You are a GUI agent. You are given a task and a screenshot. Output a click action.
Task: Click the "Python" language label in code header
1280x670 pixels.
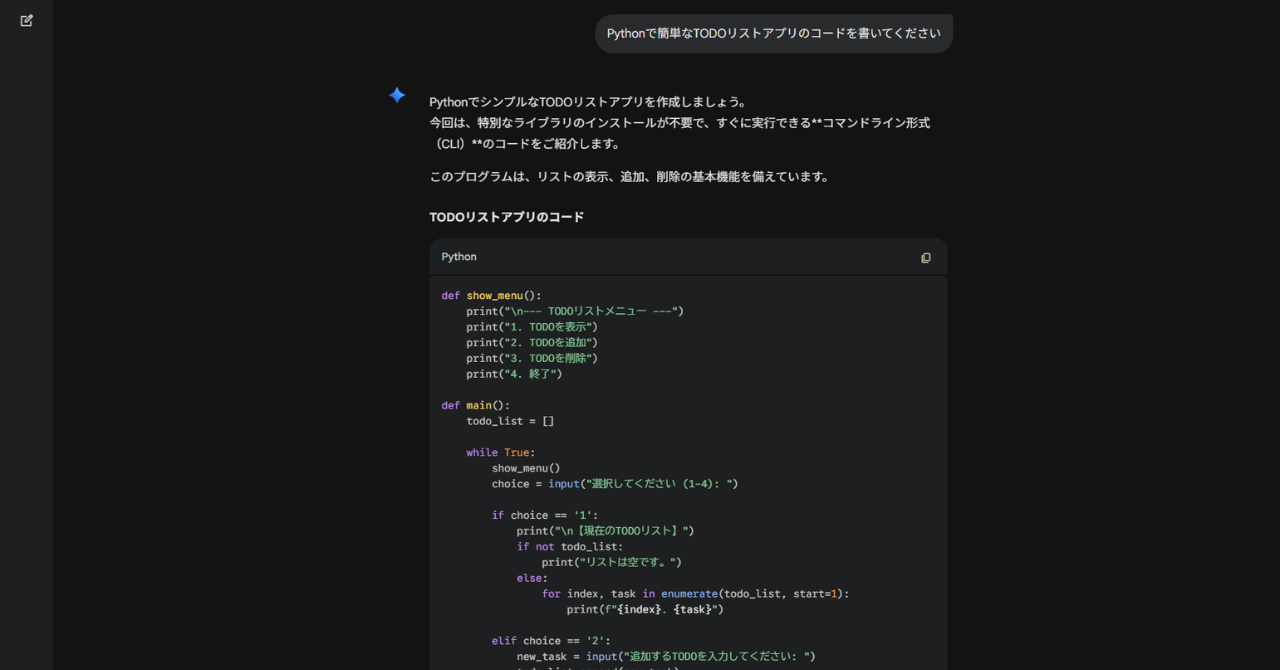click(x=459, y=257)
